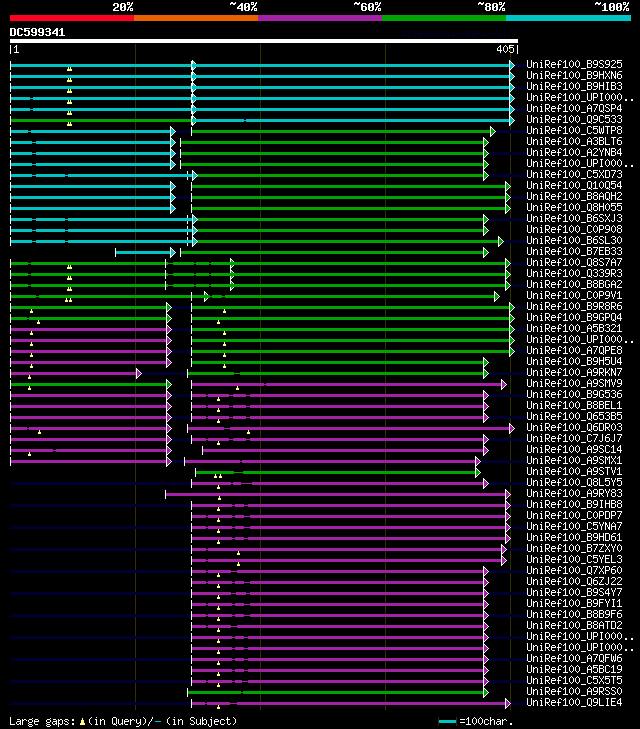Viewport: 640px width, 729px height.
Task: Click the UniRef100_A7QPE8 hit name
Action: [574, 351]
